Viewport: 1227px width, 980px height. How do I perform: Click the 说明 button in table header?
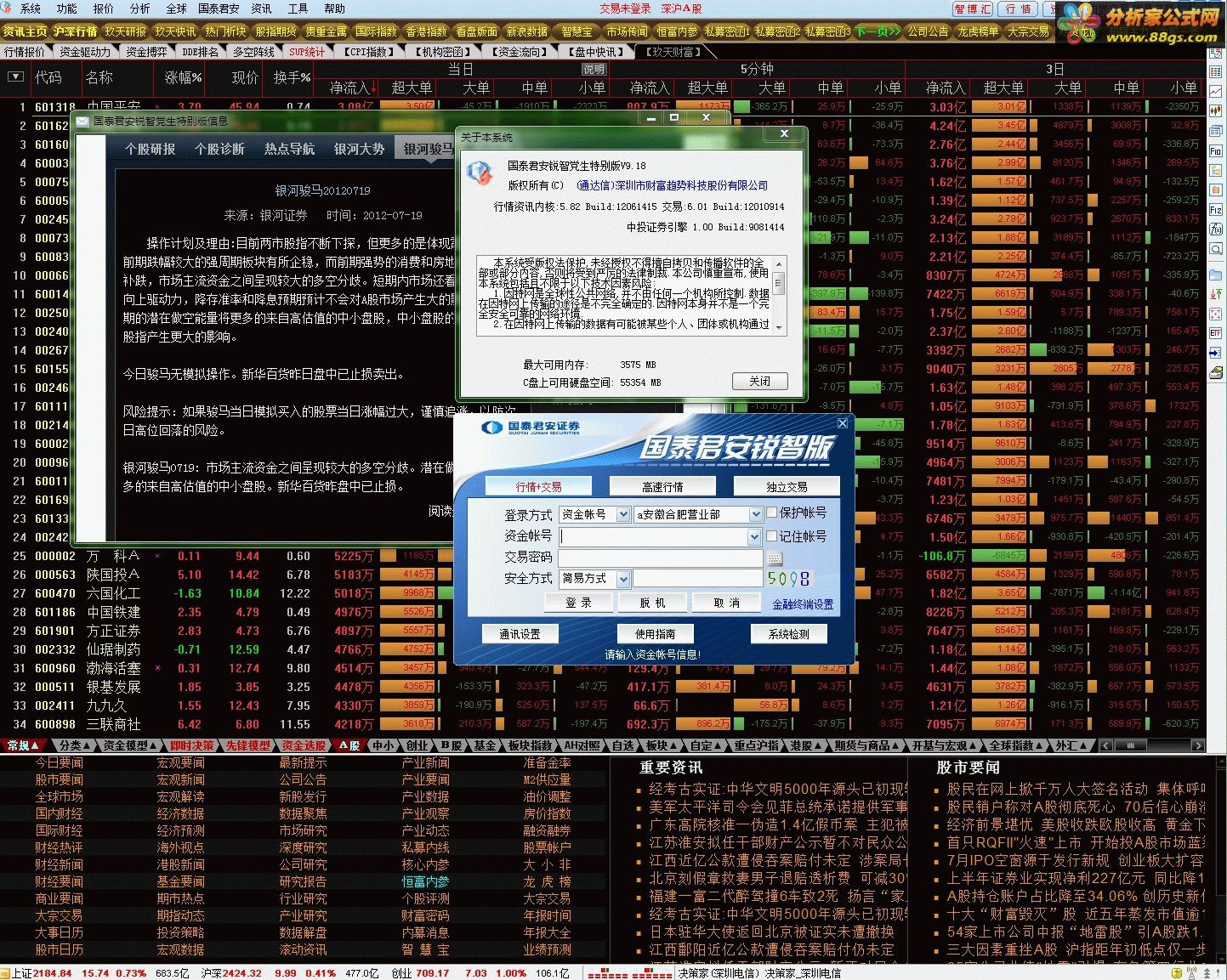point(594,69)
